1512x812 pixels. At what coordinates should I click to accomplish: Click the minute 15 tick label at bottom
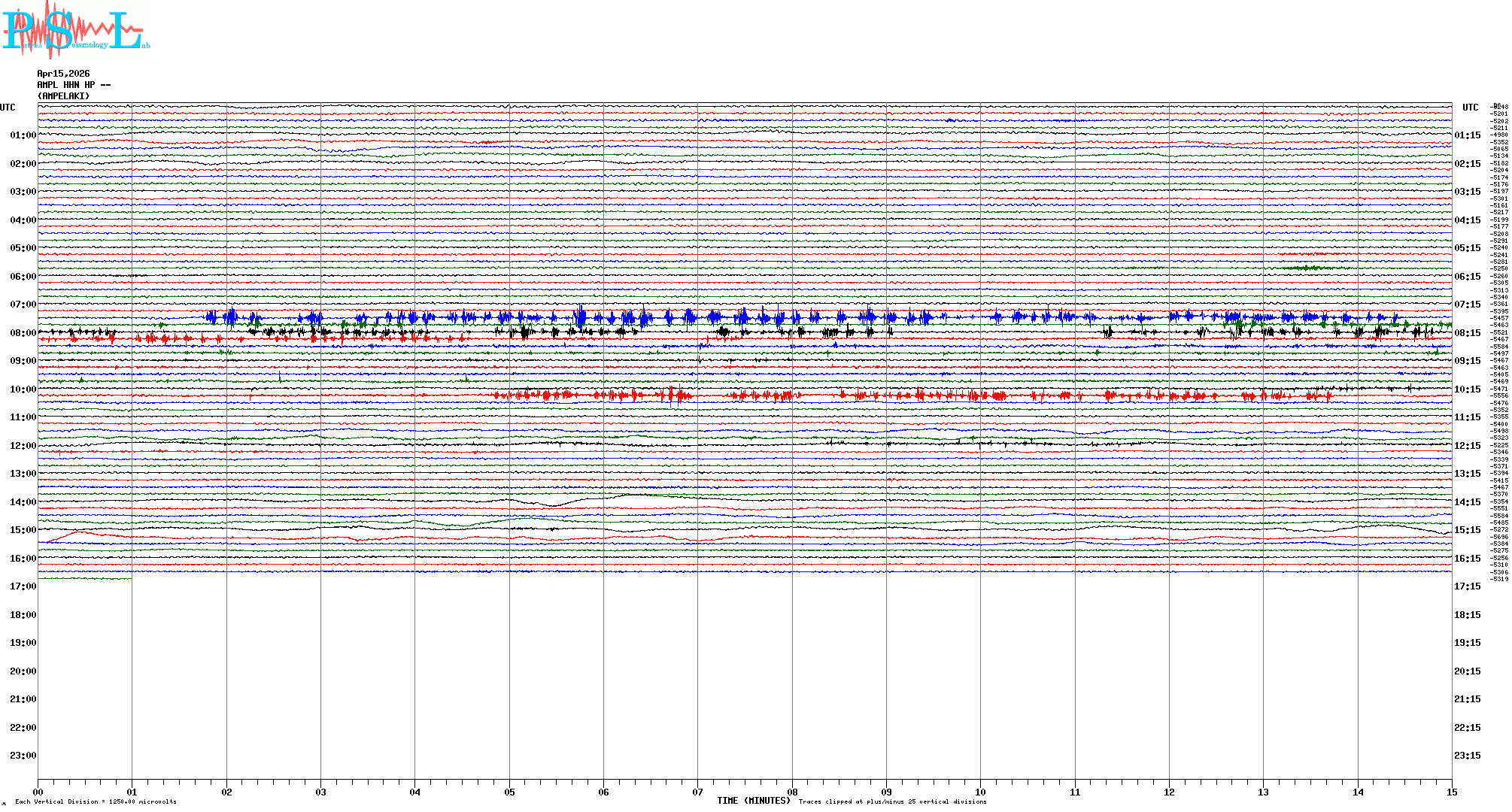(1452, 792)
